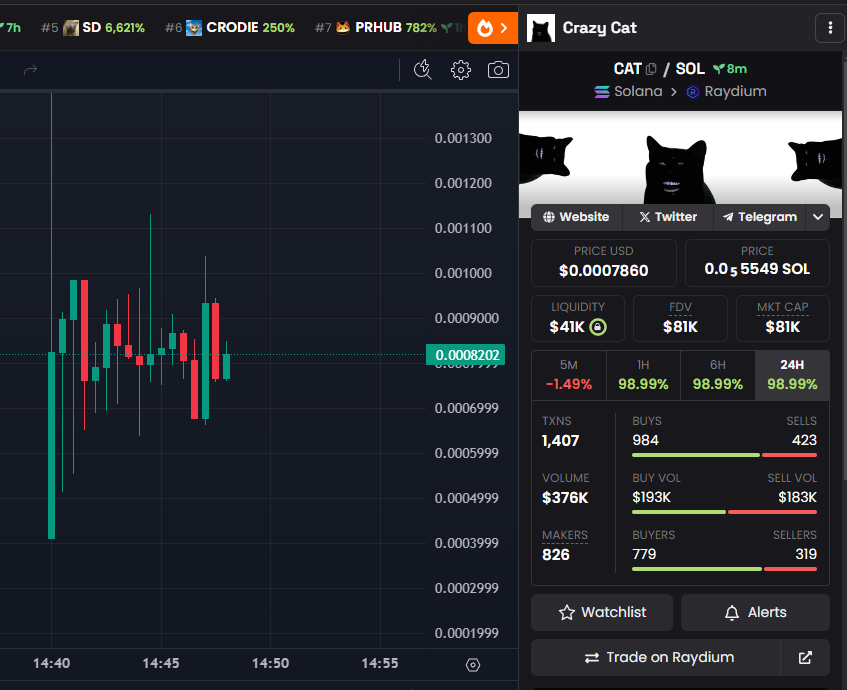This screenshot has width=847, height=690.
Task: Click the MAKERS 826 value
Action: (x=556, y=555)
